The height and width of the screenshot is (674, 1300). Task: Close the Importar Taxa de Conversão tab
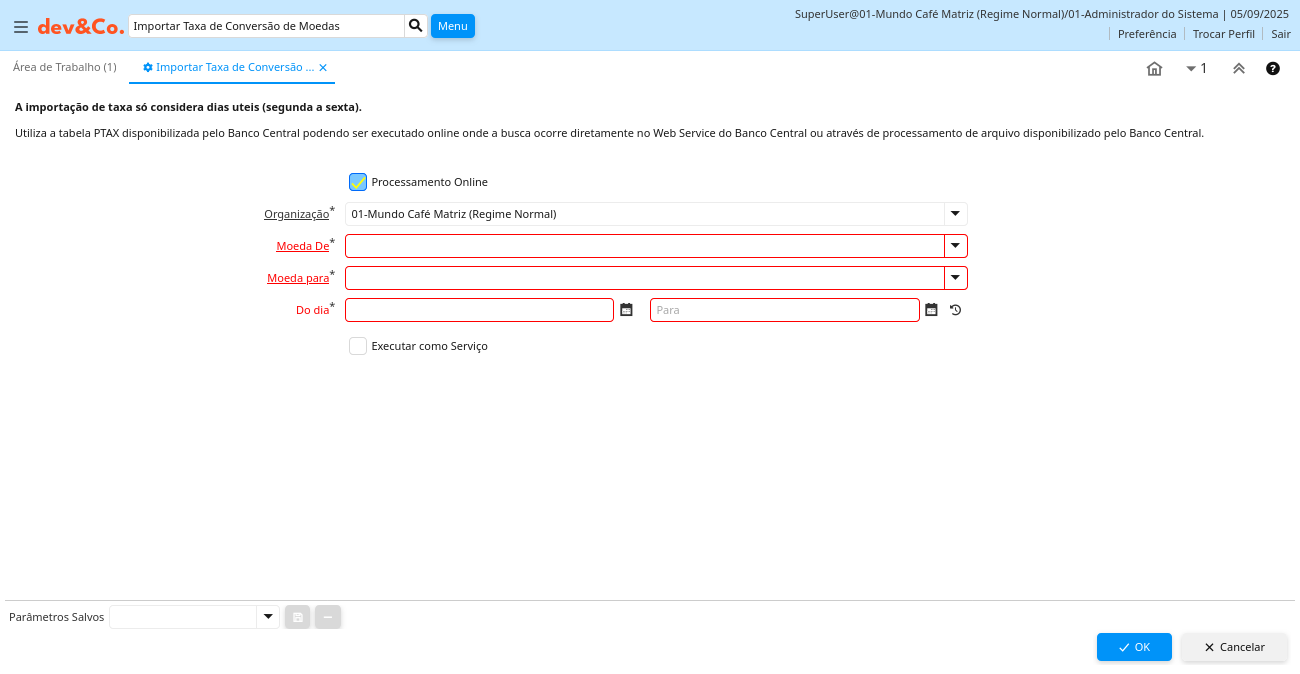tap(323, 68)
